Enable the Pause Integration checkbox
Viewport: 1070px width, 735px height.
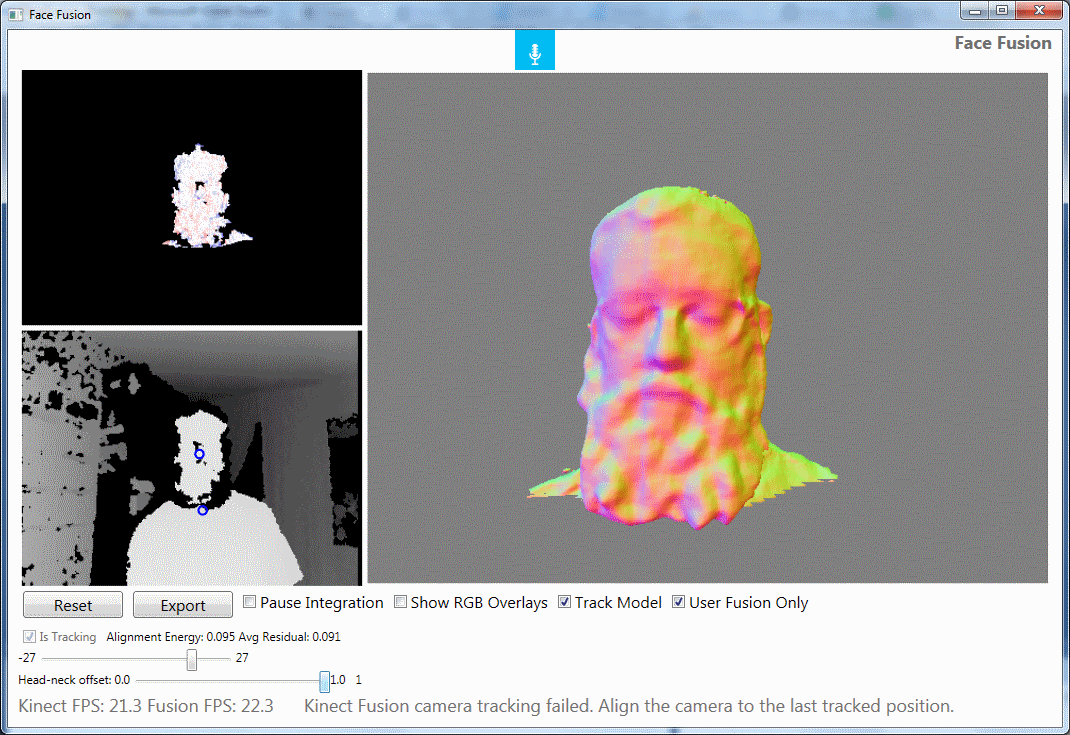point(250,602)
